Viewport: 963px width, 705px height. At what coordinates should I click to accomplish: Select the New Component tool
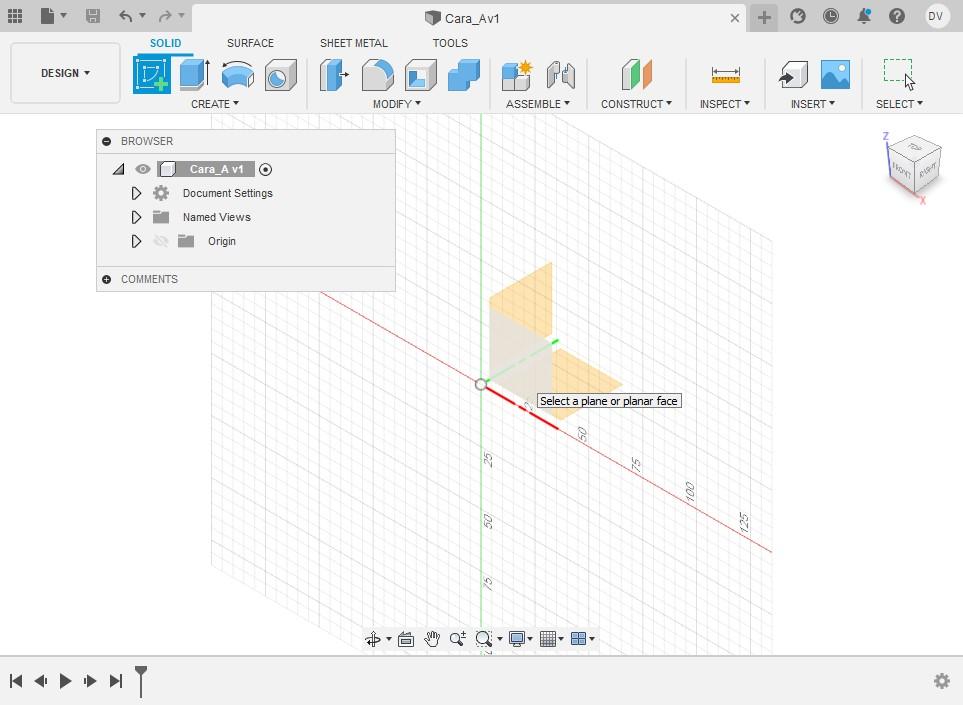[517, 75]
